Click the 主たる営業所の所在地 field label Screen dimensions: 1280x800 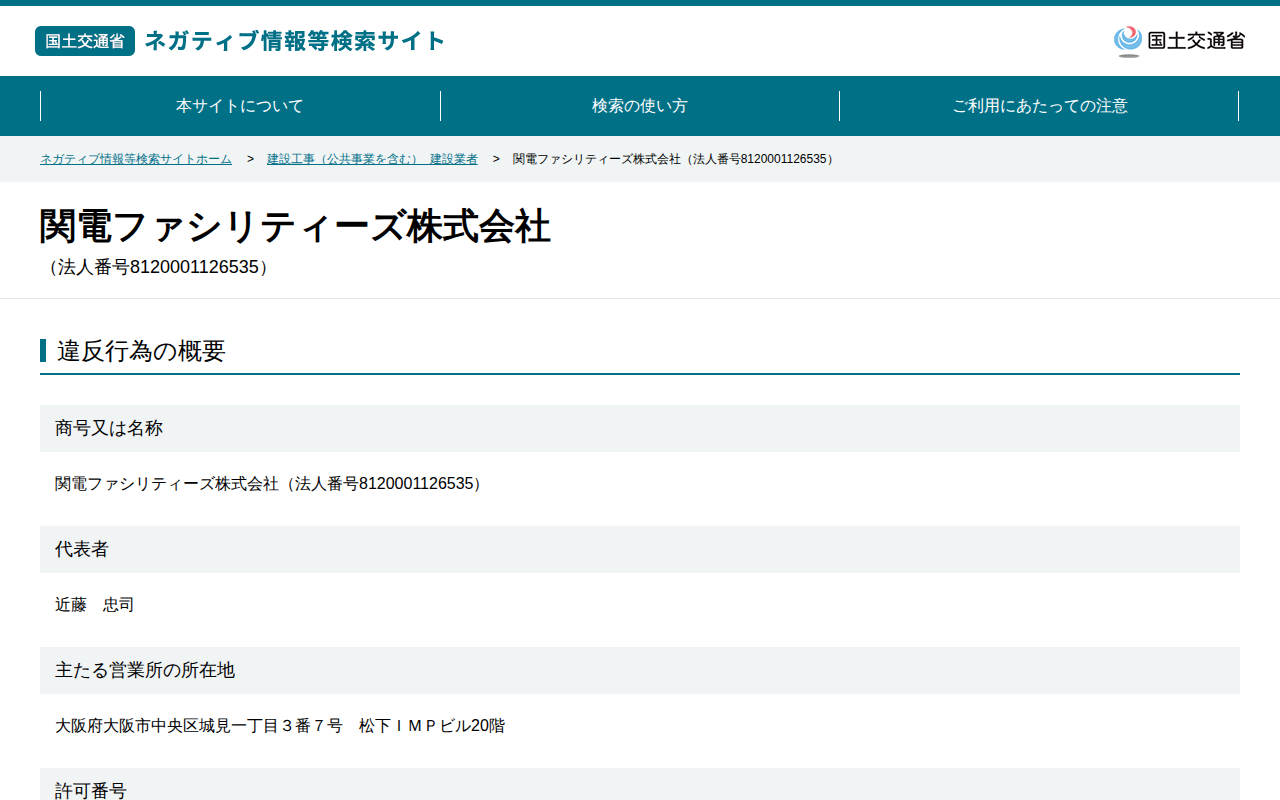point(145,670)
